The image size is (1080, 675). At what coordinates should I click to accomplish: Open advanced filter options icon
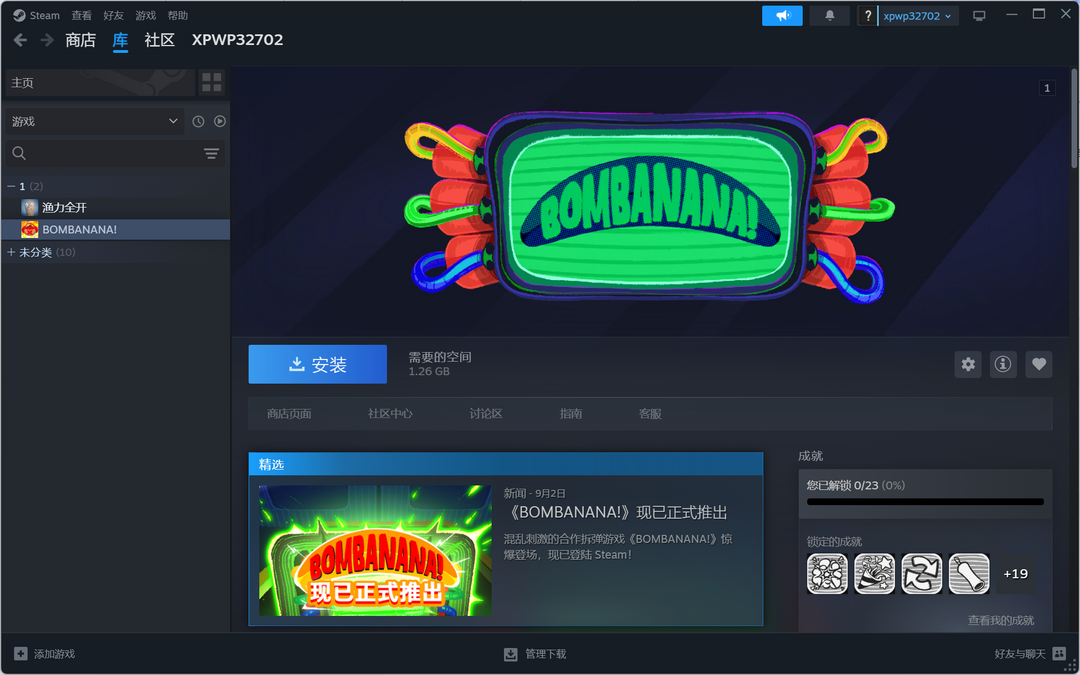click(x=211, y=154)
